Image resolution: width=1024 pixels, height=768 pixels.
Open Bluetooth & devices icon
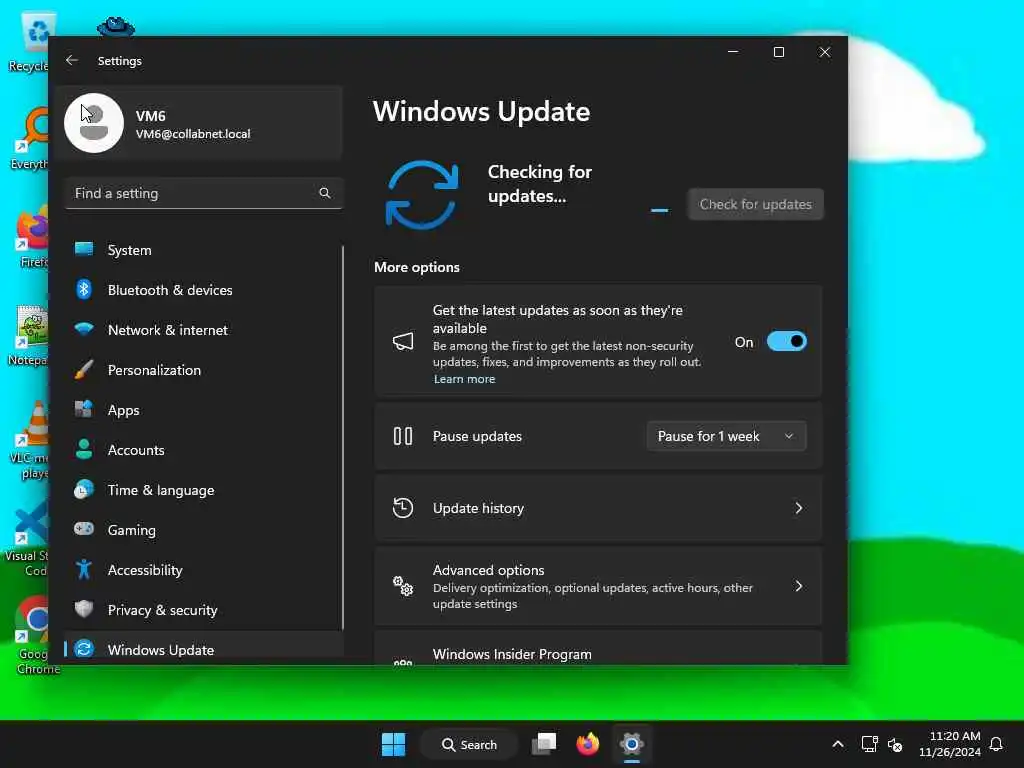coord(84,289)
